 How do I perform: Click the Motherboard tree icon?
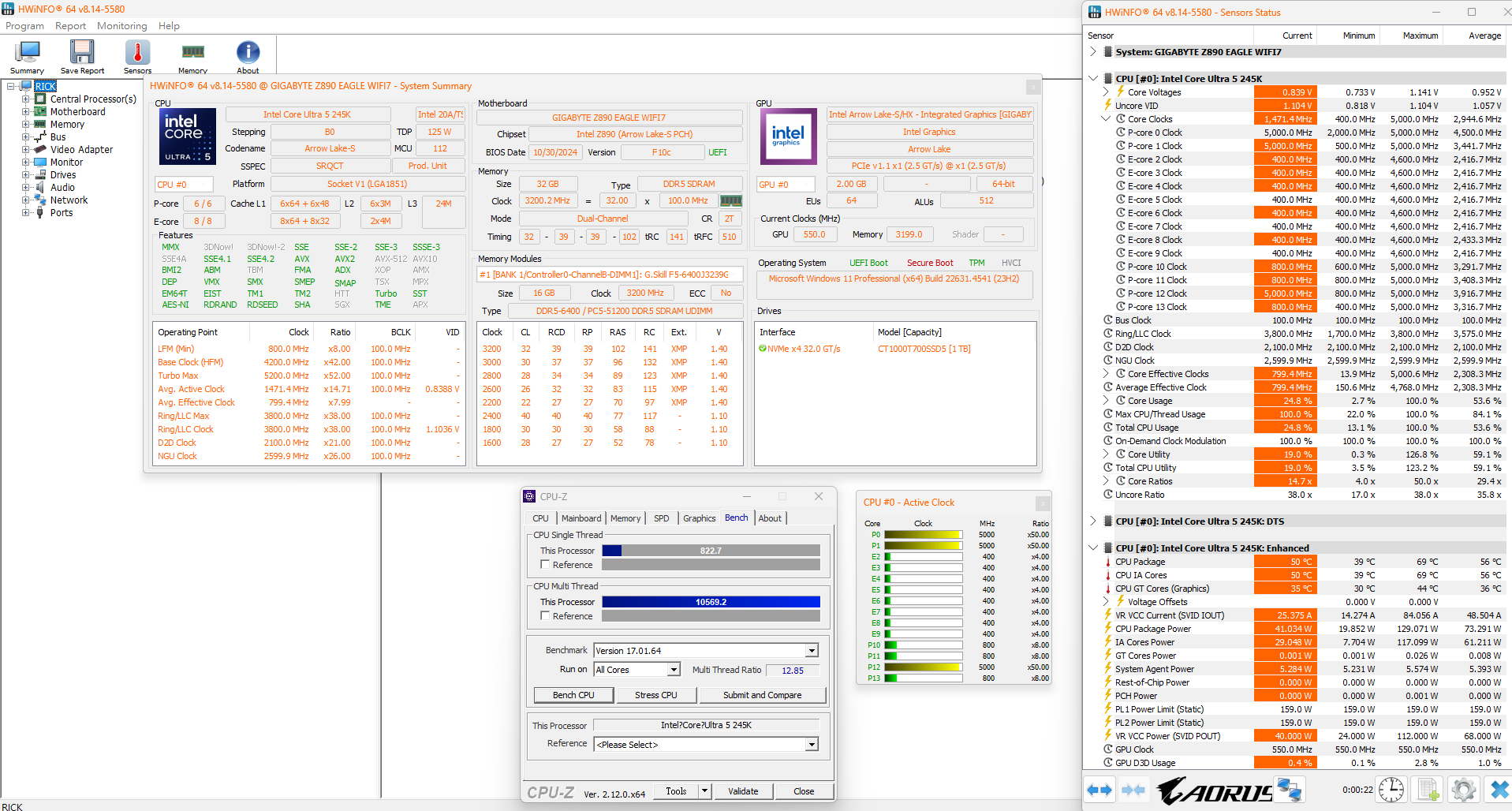(40, 112)
